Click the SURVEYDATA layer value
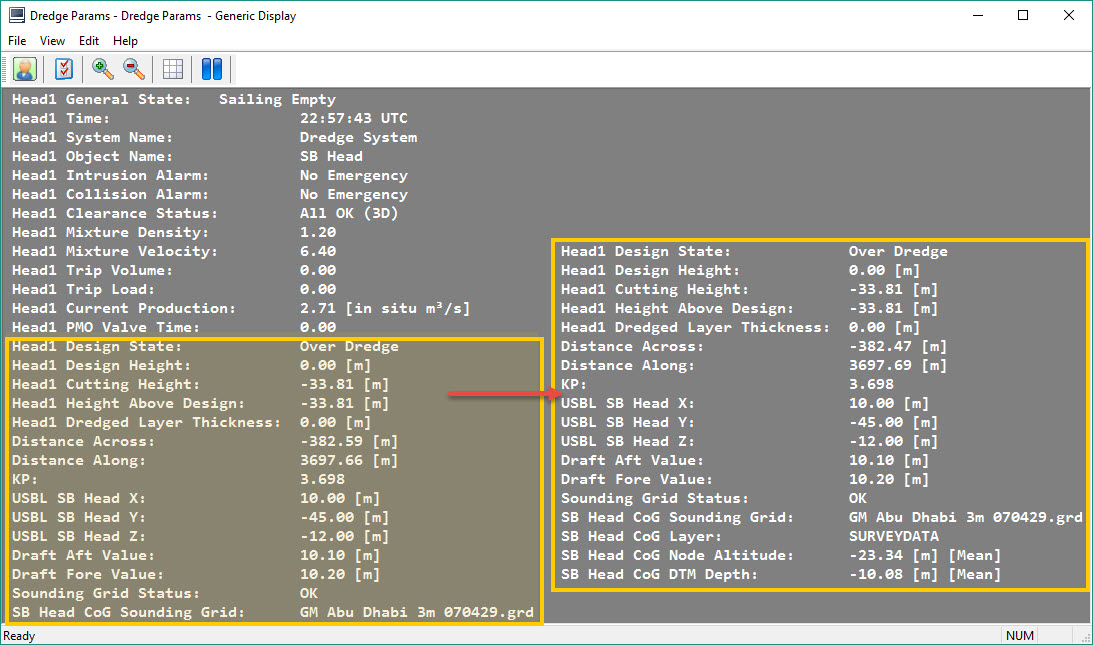 [893, 536]
